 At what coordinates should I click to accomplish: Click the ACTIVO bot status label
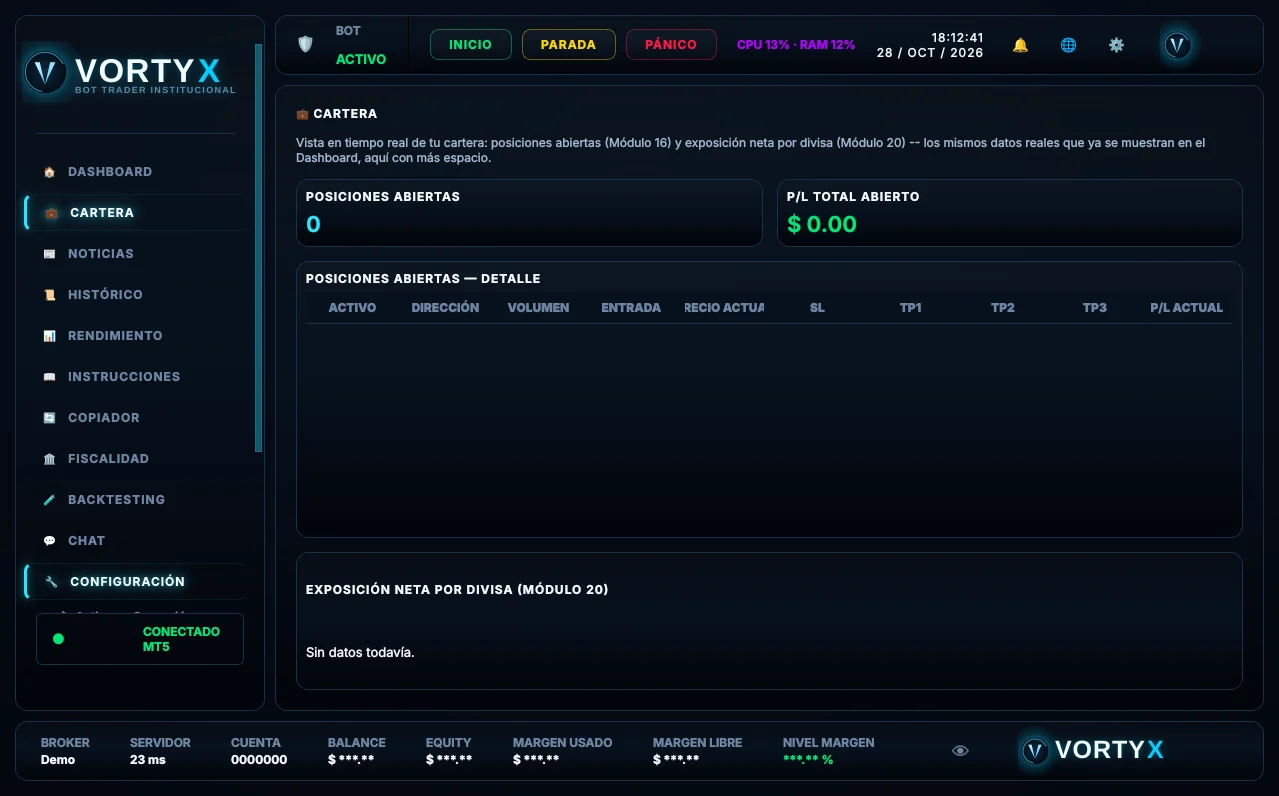[361, 59]
